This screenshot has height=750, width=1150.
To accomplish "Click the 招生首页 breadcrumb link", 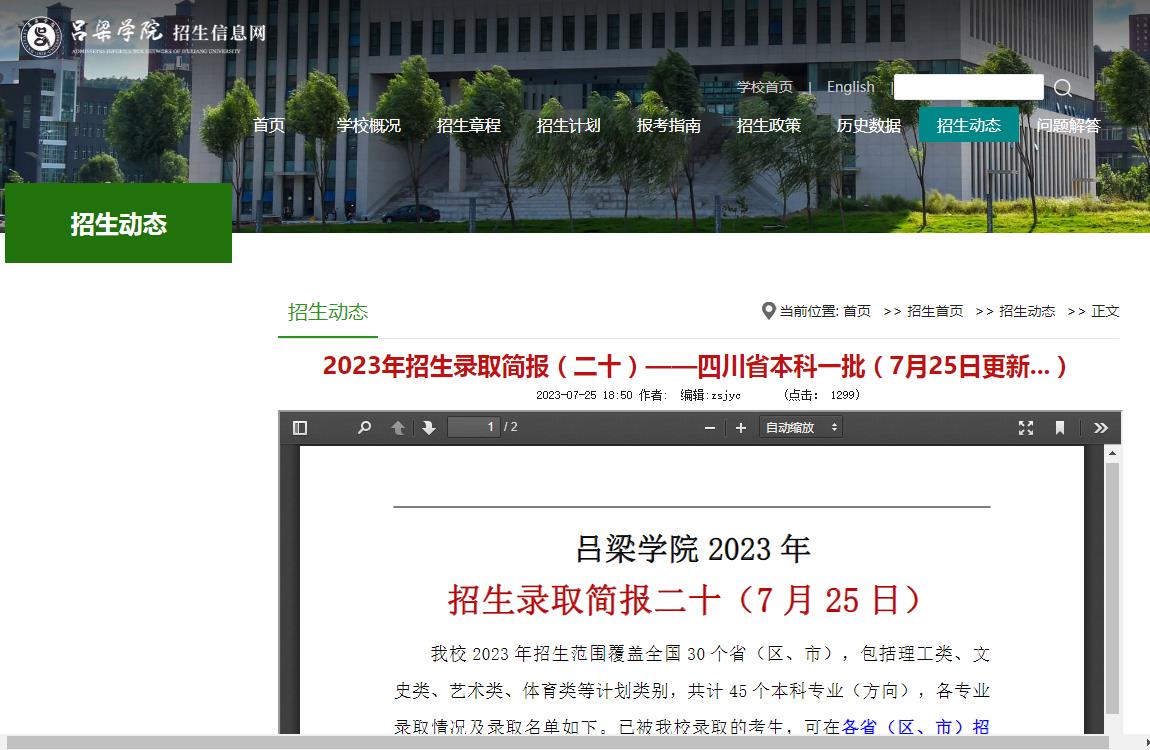I will click(935, 312).
